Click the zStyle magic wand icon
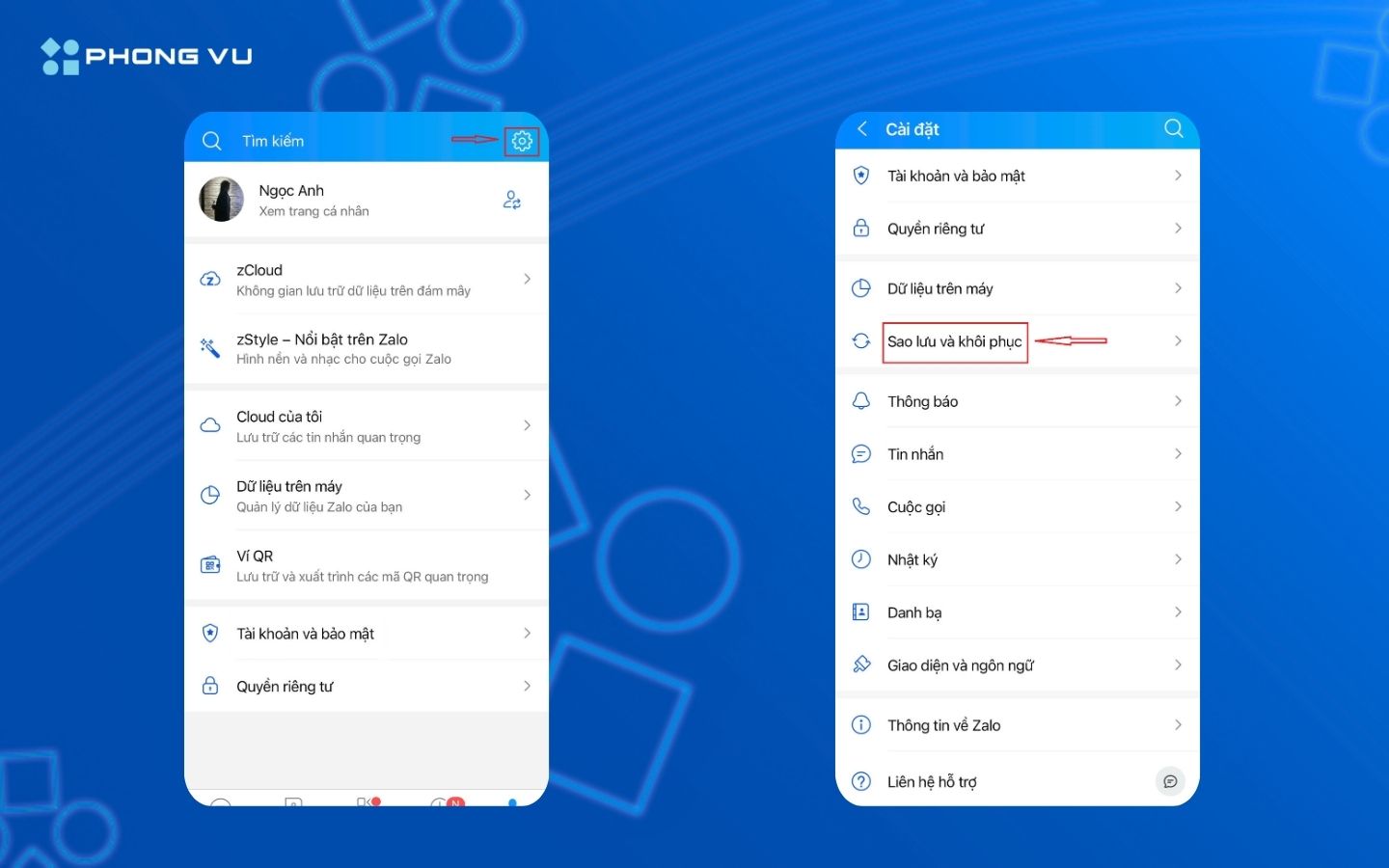The height and width of the screenshot is (868, 1389). tap(210, 348)
